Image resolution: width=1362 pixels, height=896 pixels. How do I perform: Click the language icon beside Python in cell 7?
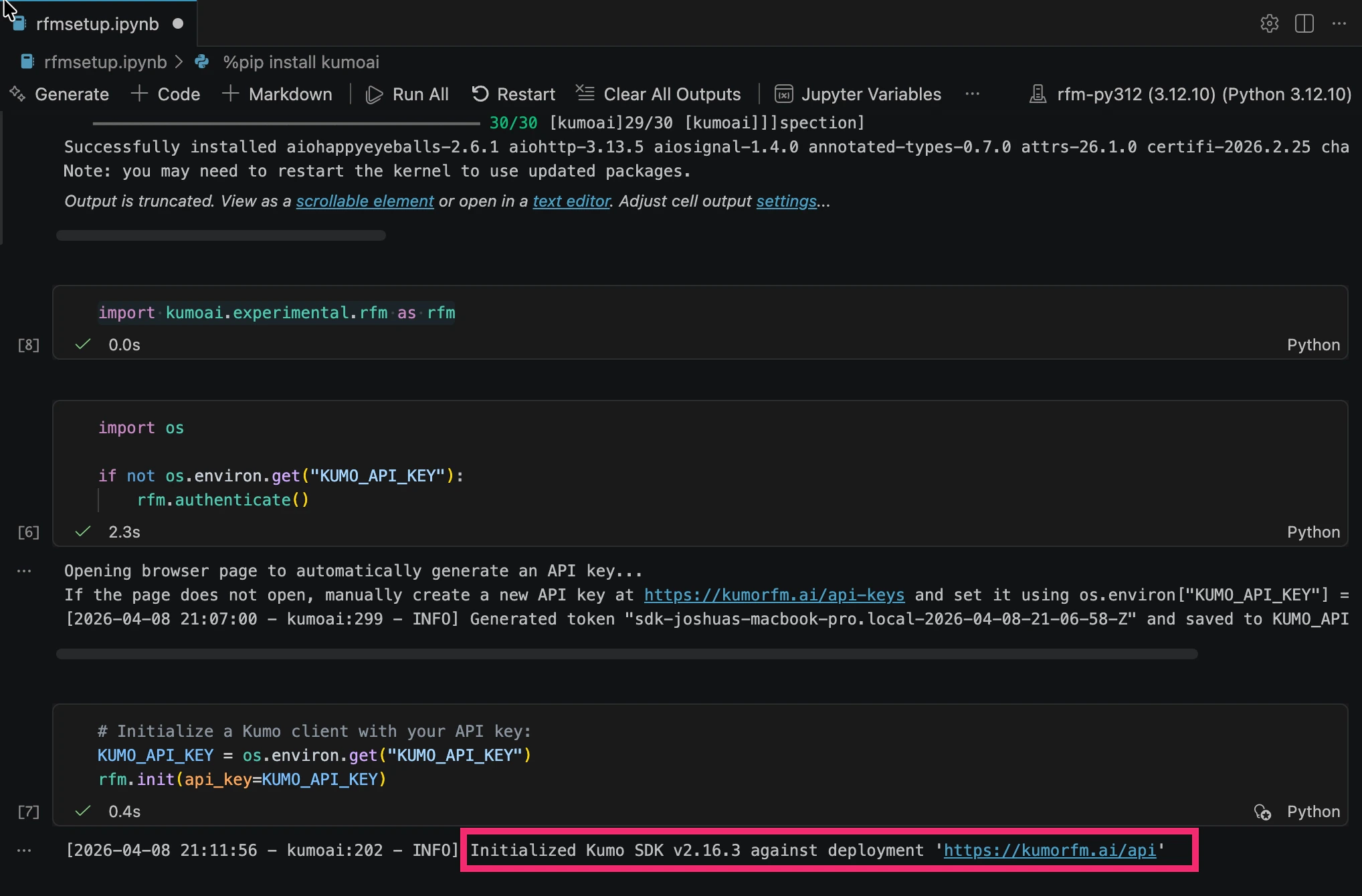(x=1262, y=812)
